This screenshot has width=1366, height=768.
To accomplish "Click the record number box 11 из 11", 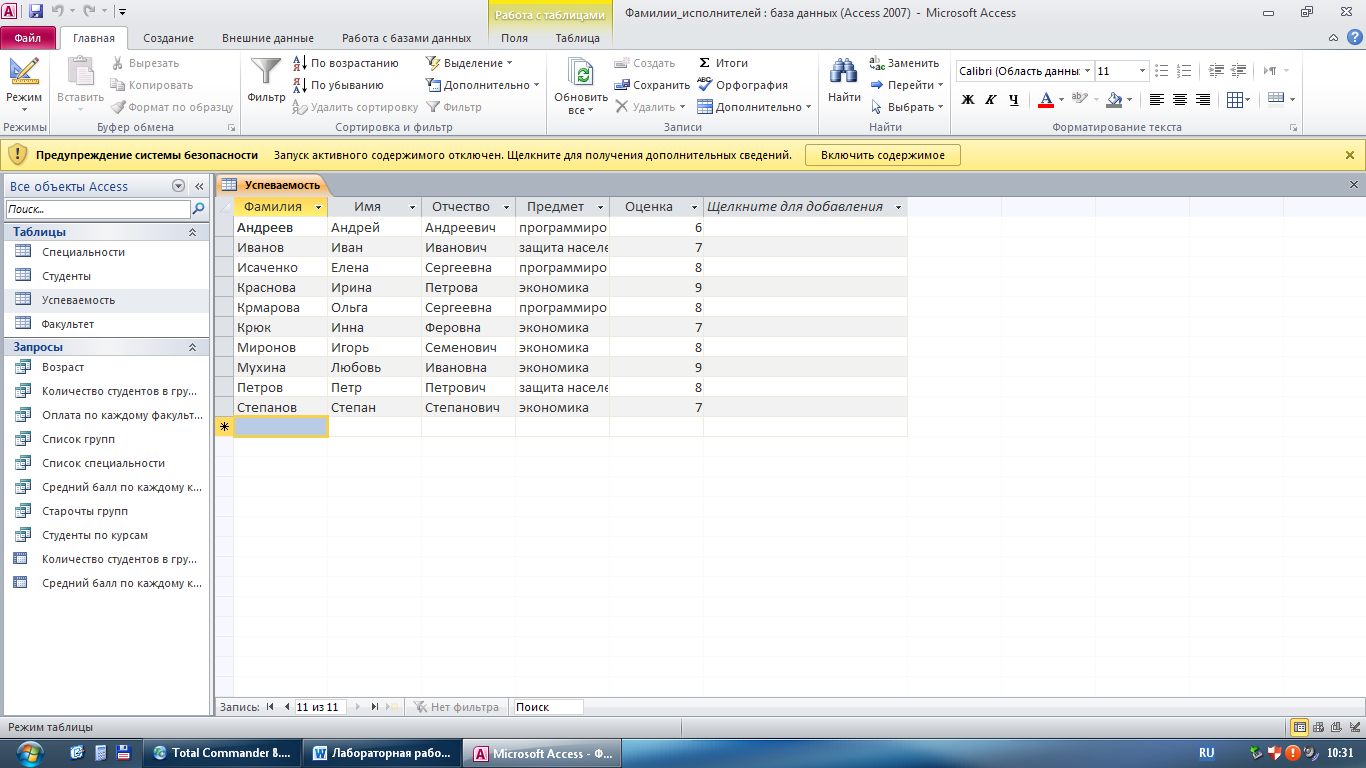I will coord(319,707).
